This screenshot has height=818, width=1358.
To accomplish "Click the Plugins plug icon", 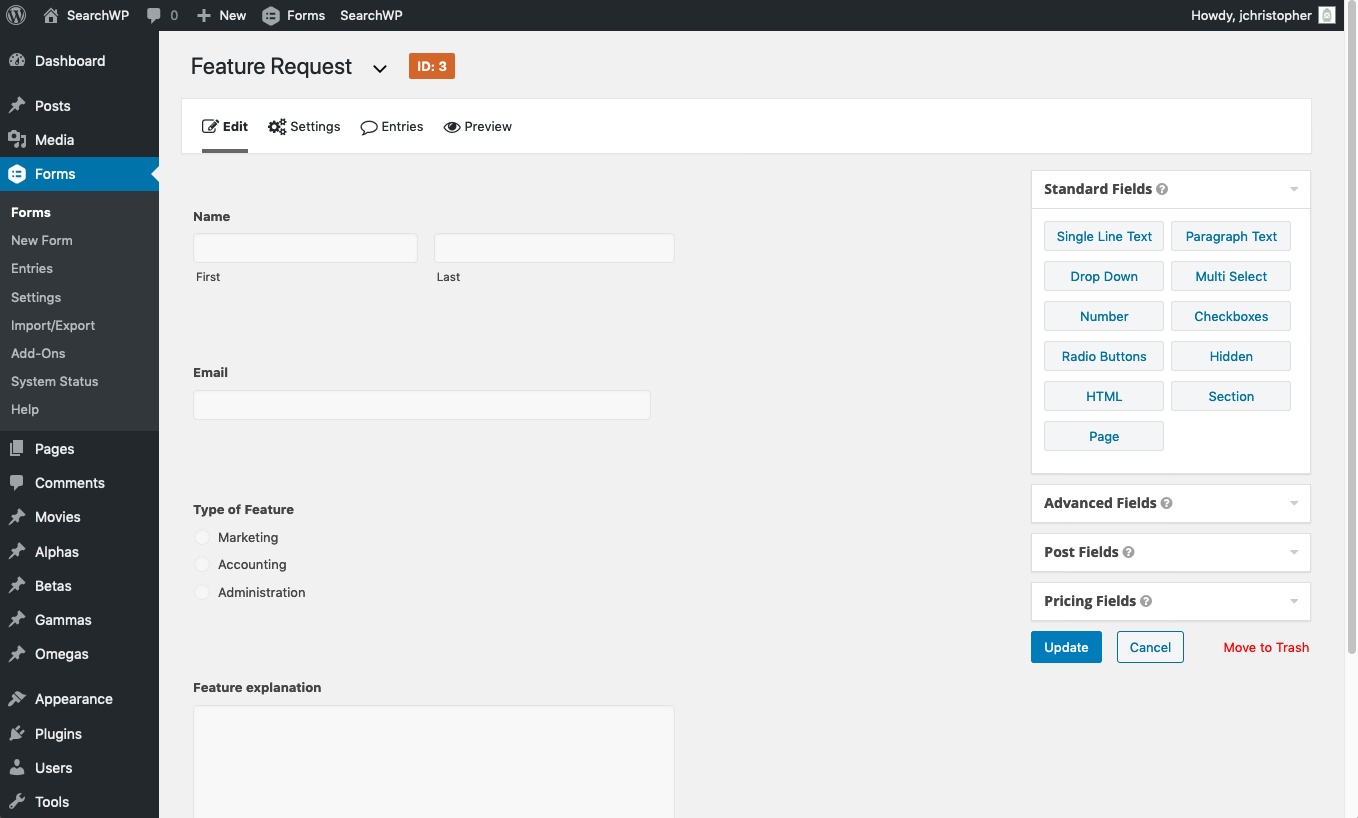I will (17, 734).
